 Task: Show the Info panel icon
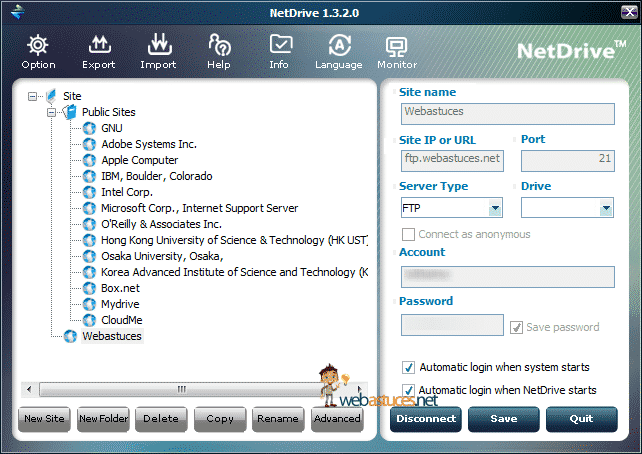tap(279, 45)
